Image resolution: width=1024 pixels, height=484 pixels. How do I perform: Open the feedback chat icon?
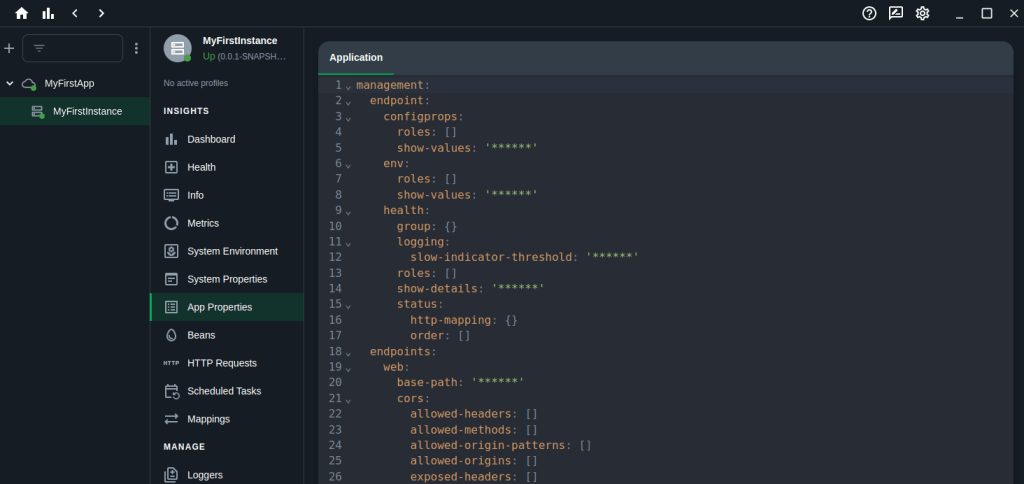pos(896,13)
